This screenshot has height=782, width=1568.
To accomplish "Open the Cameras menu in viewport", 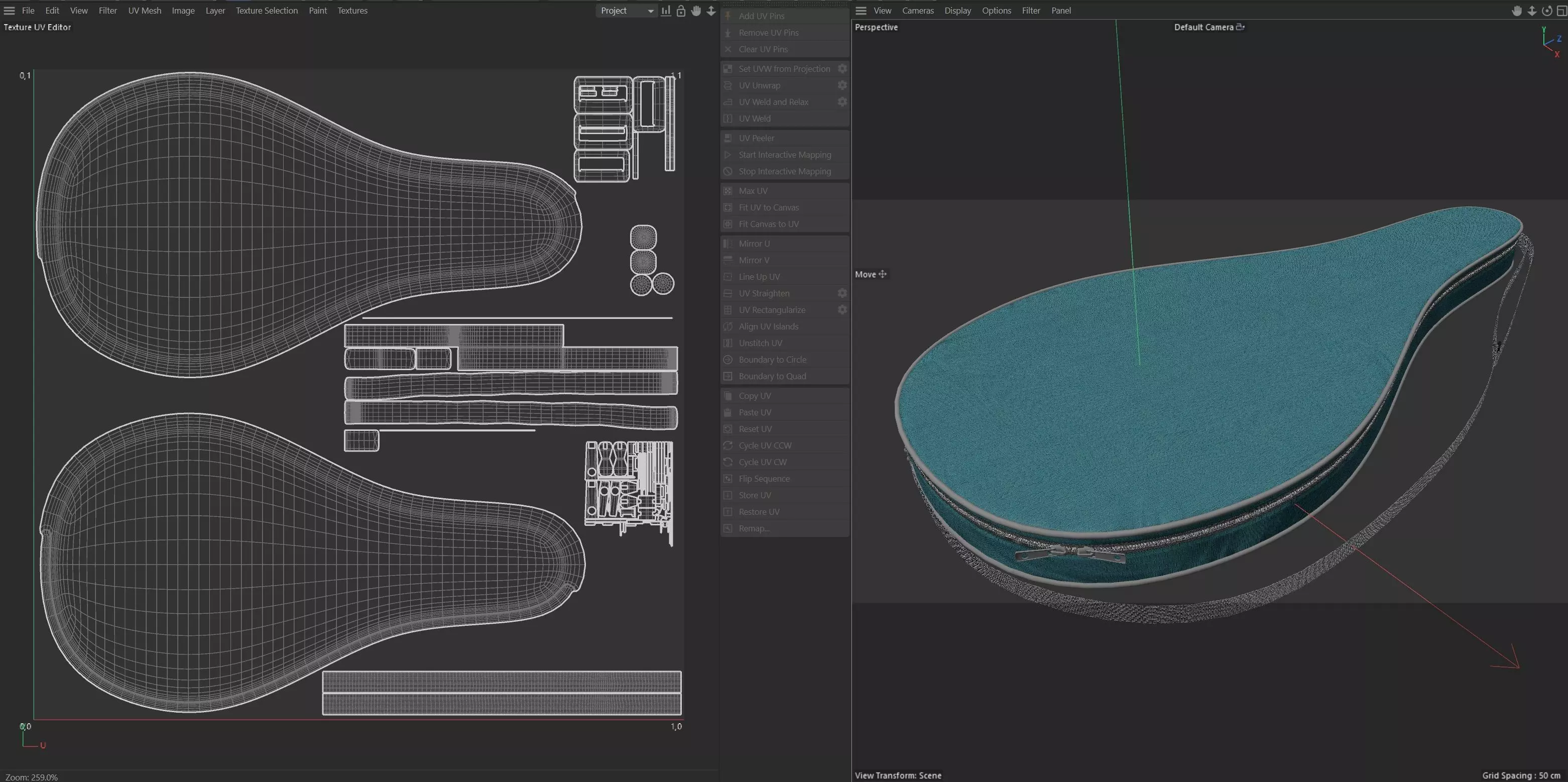I will pyautogui.click(x=917, y=11).
